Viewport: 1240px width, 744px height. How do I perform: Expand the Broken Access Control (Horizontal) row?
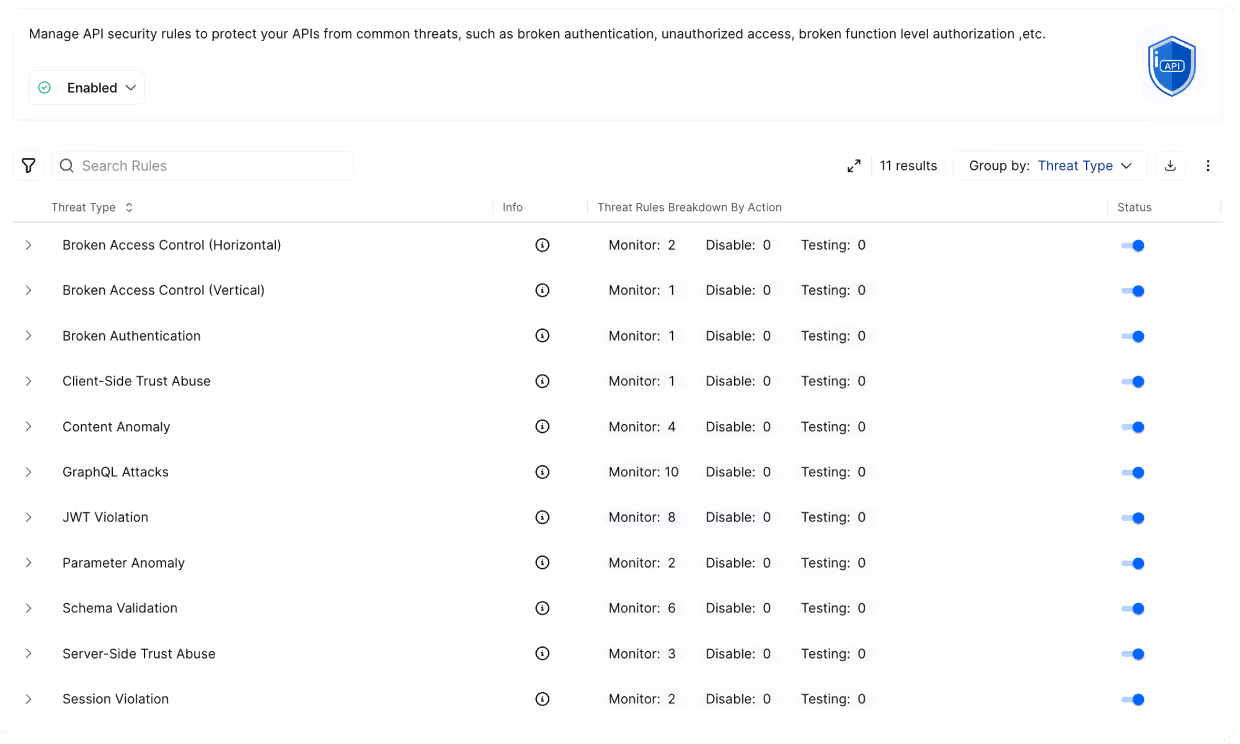pos(29,244)
